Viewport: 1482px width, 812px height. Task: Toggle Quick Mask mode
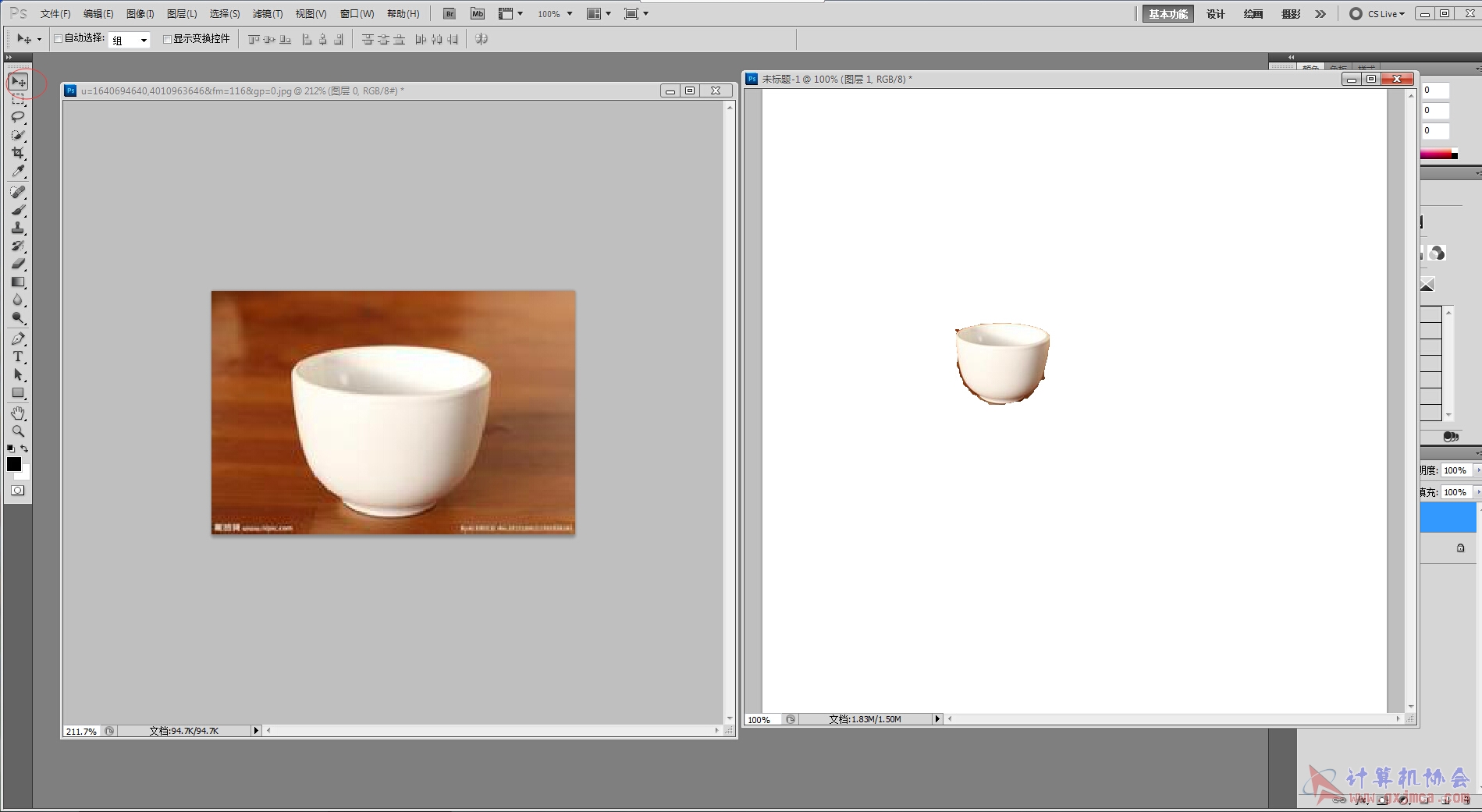[x=18, y=491]
